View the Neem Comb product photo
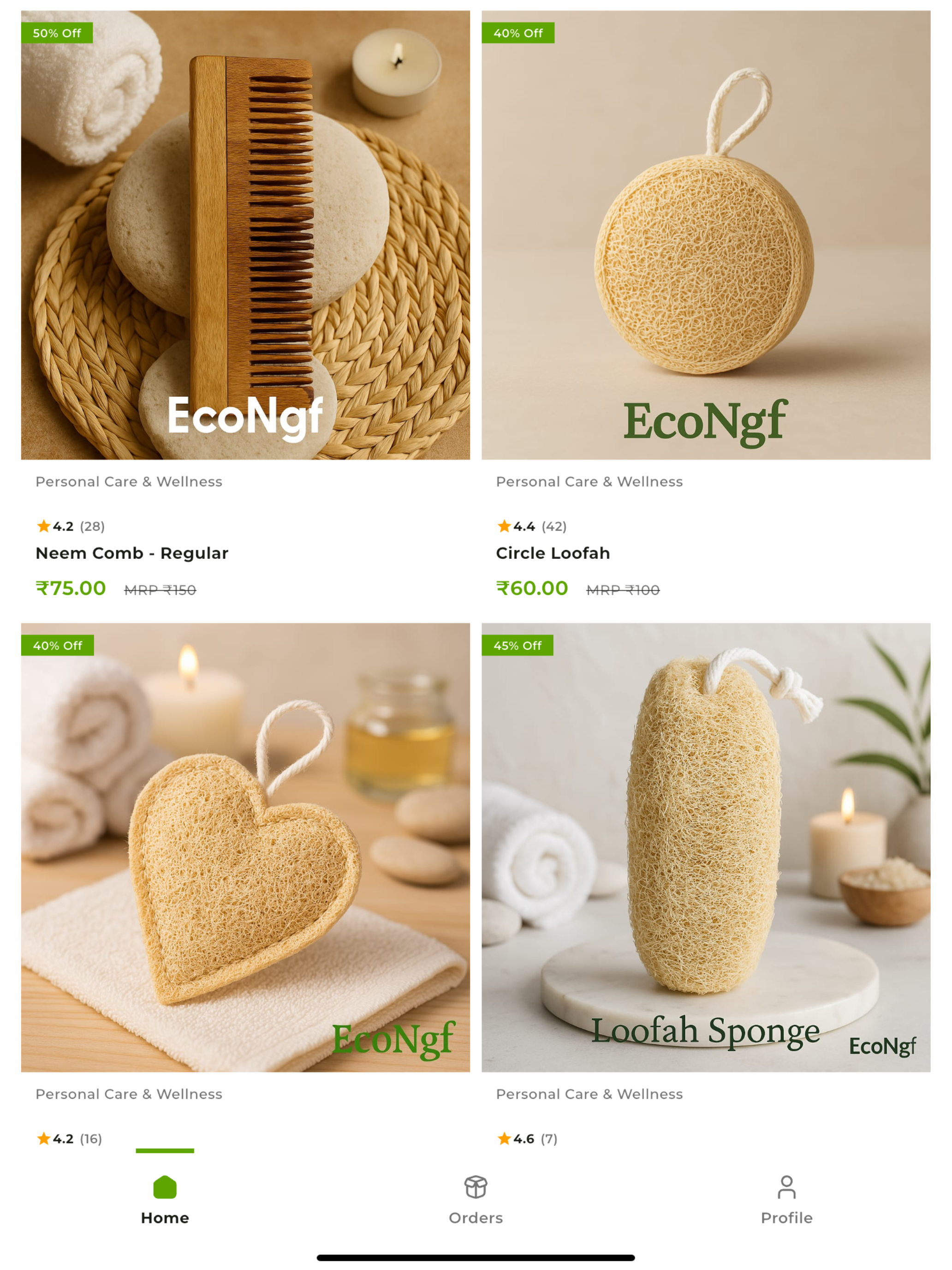The width and height of the screenshot is (952, 1270). [245, 235]
